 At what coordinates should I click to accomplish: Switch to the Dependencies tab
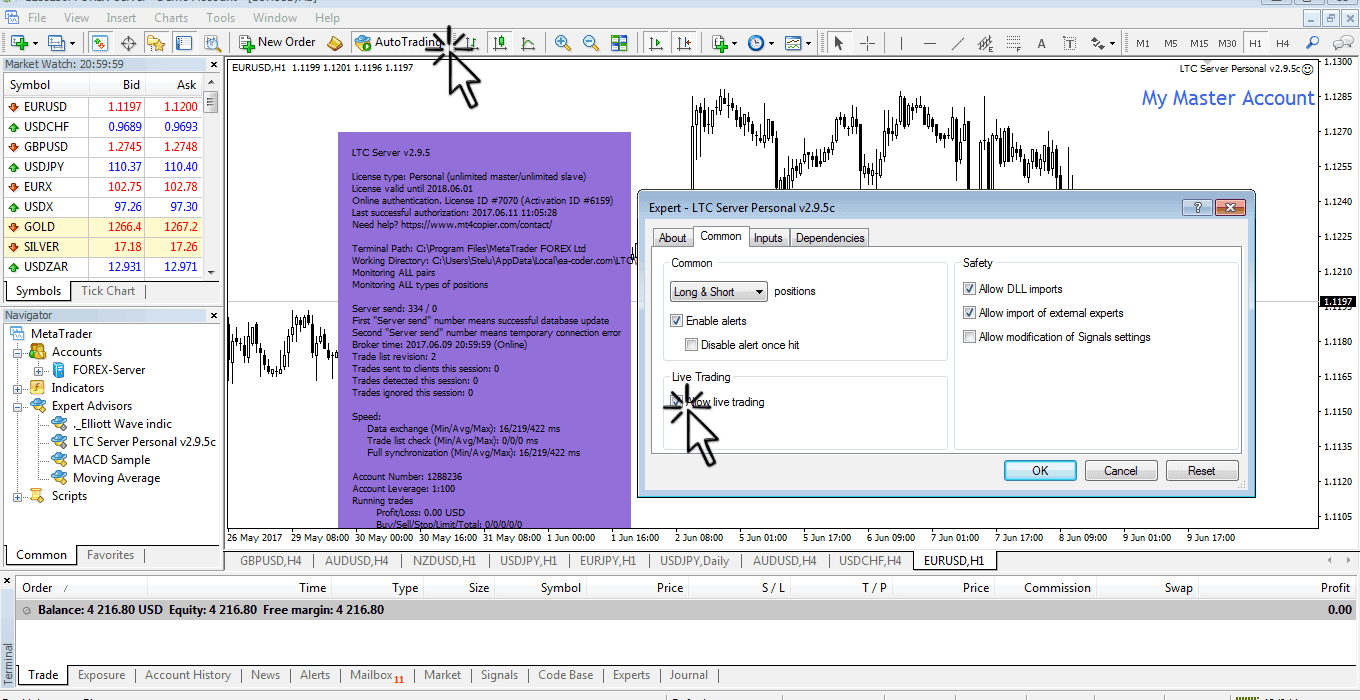point(830,238)
